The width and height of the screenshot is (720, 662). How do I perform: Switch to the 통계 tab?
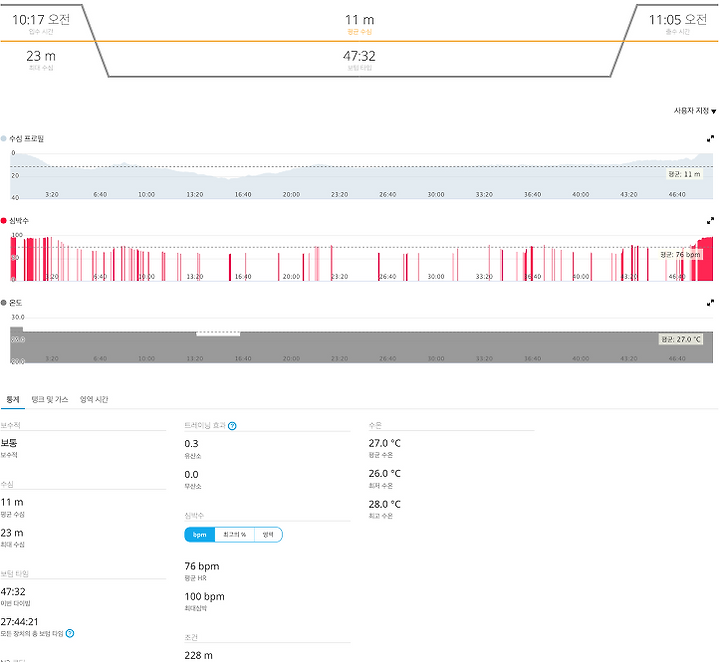tap(13, 399)
